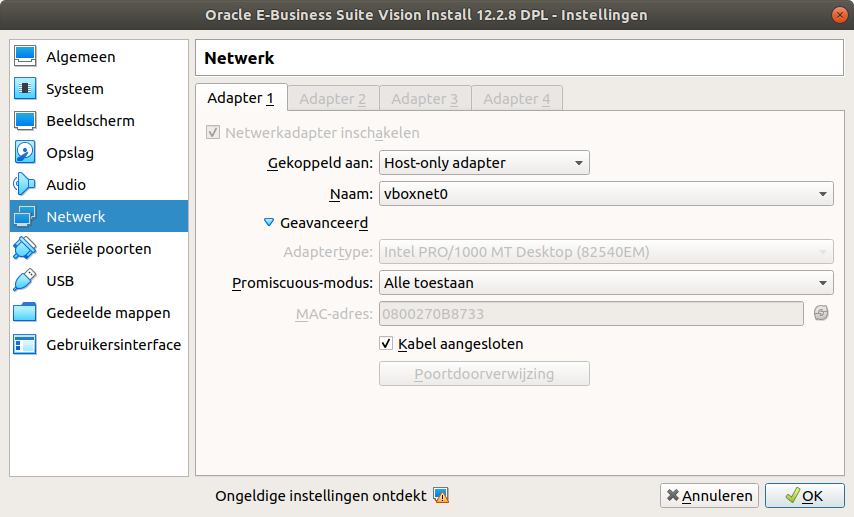Click the Annuleren button
The height and width of the screenshot is (517, 854).
coord(708,495)
